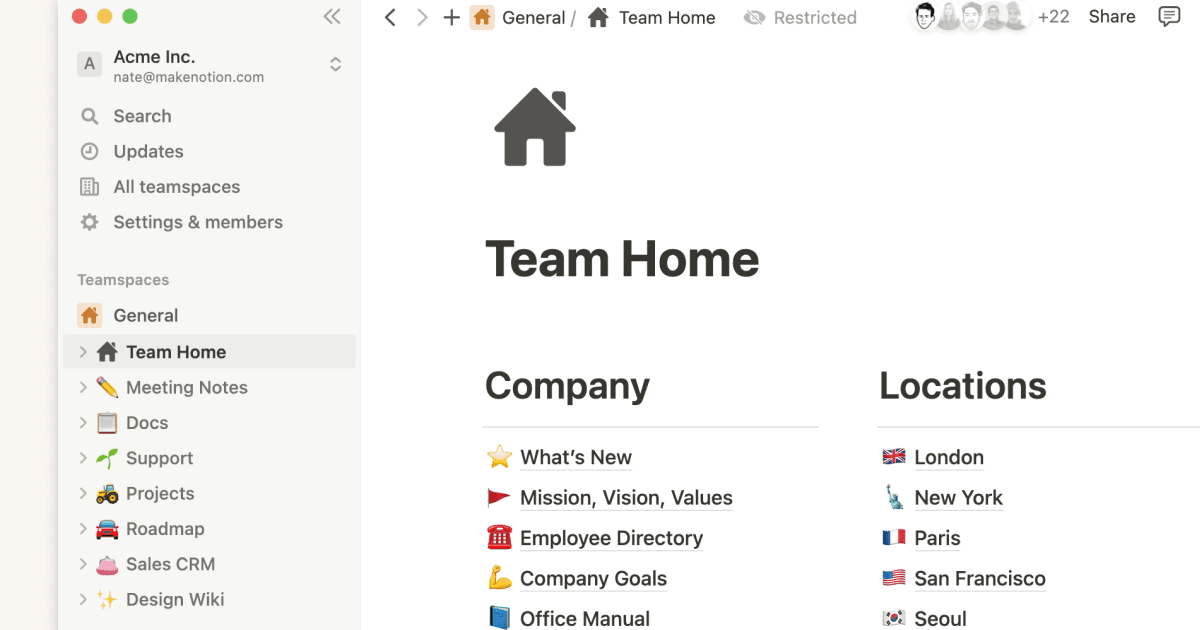Click the +22 collaborator avatars

(x=1053, y=16)
